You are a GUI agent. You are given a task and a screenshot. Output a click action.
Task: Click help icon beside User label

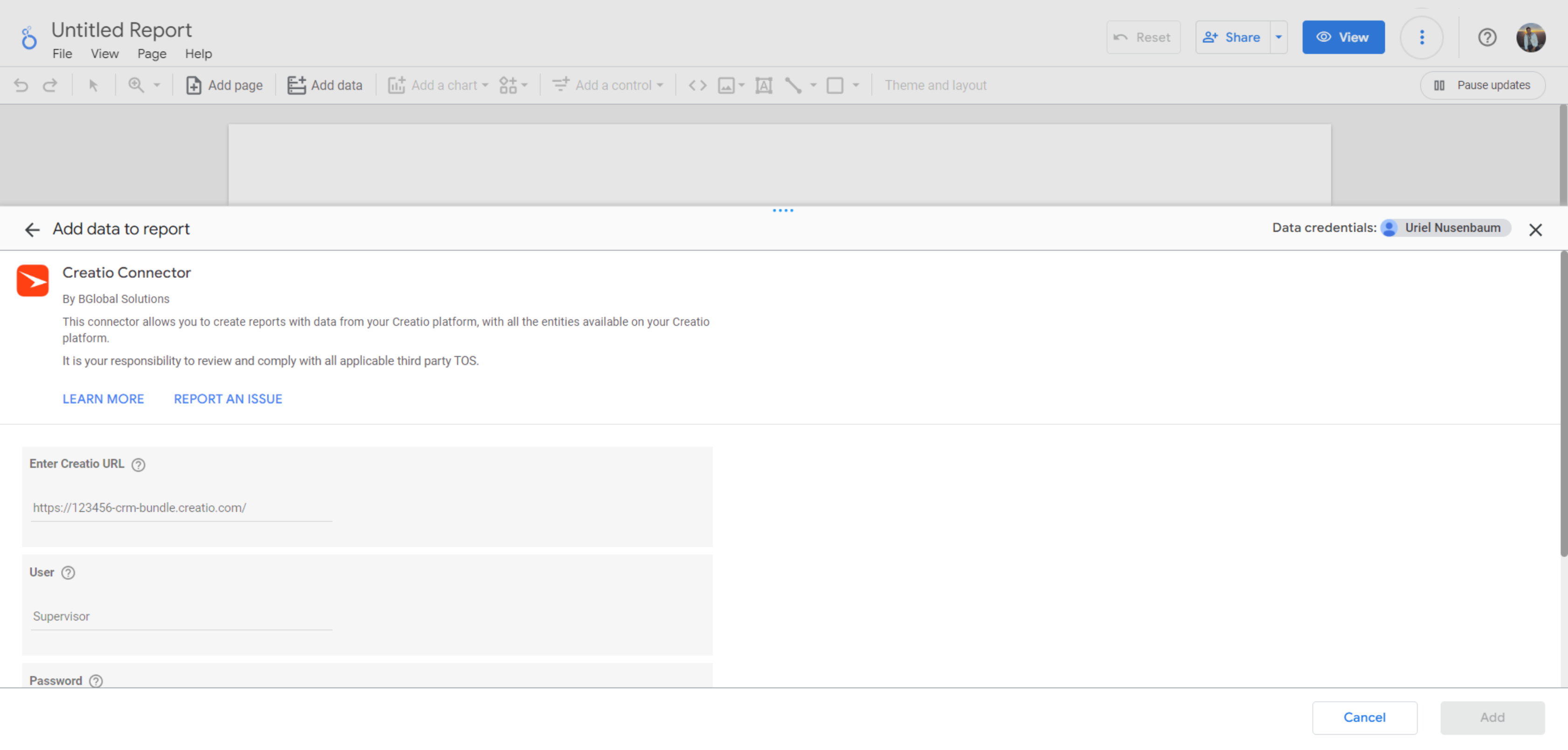click(x=68, y=573)
